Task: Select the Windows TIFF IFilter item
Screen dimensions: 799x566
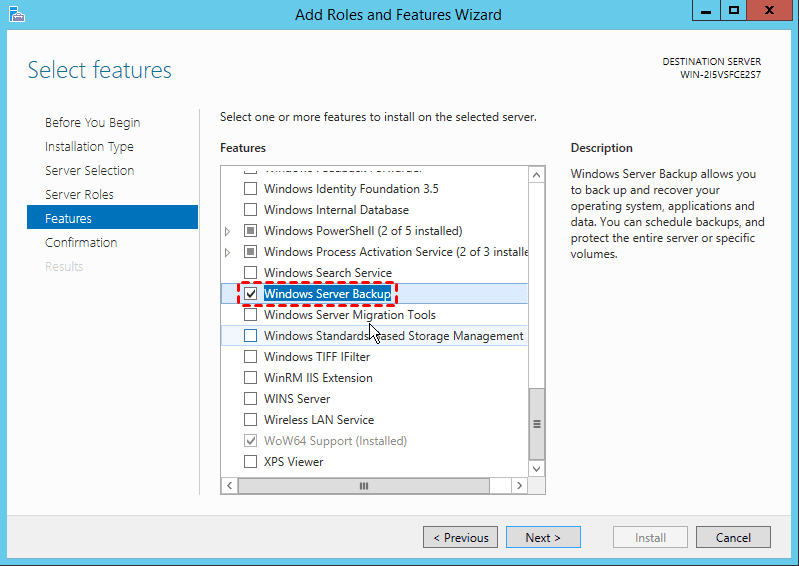Action: point(317,357)
